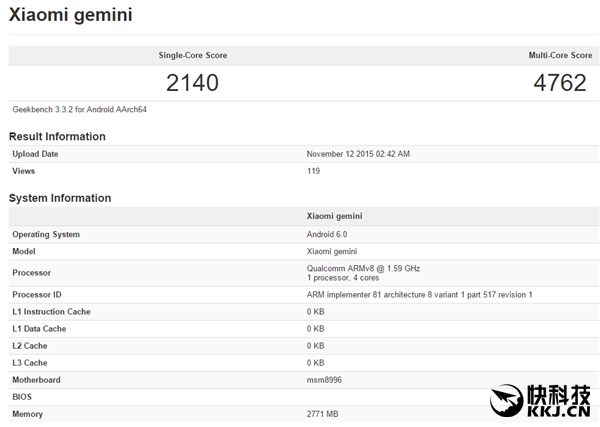
Task: Select '0 KB' in L1 Instruction Cache row
Action: 315,312
